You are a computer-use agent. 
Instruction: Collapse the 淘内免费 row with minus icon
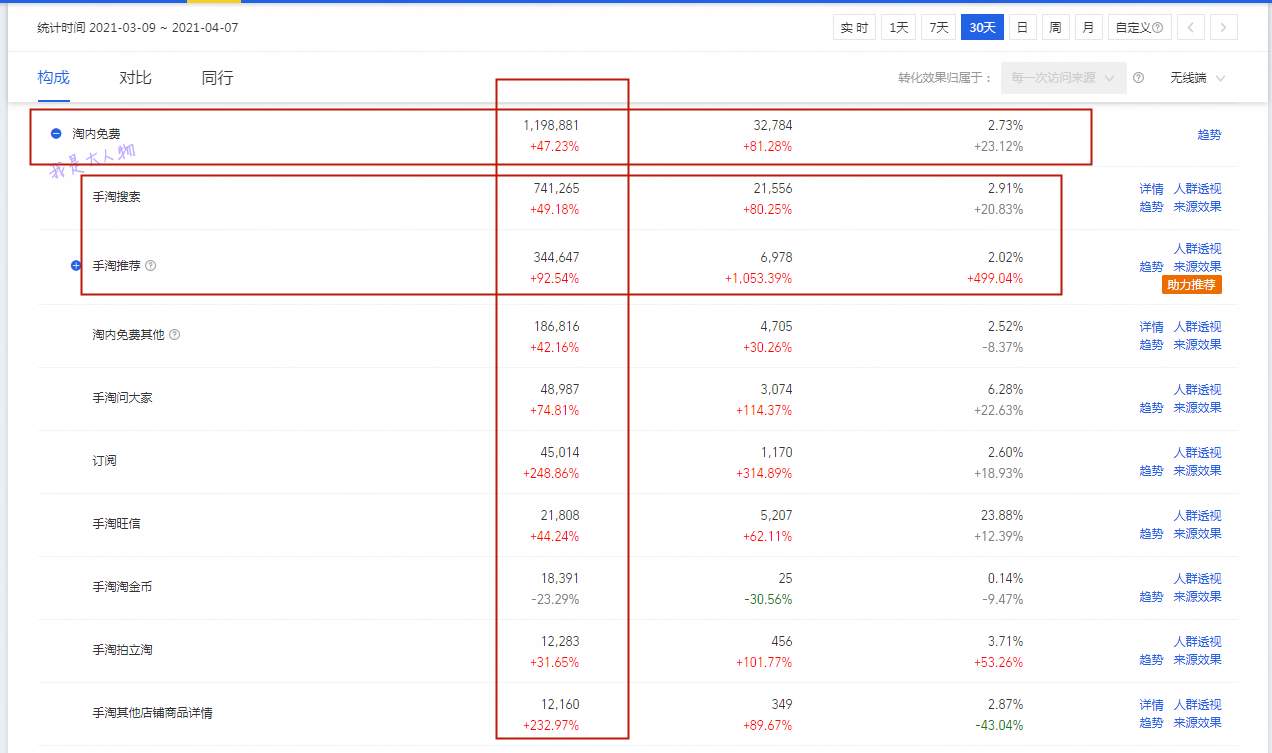click(56, 133)
